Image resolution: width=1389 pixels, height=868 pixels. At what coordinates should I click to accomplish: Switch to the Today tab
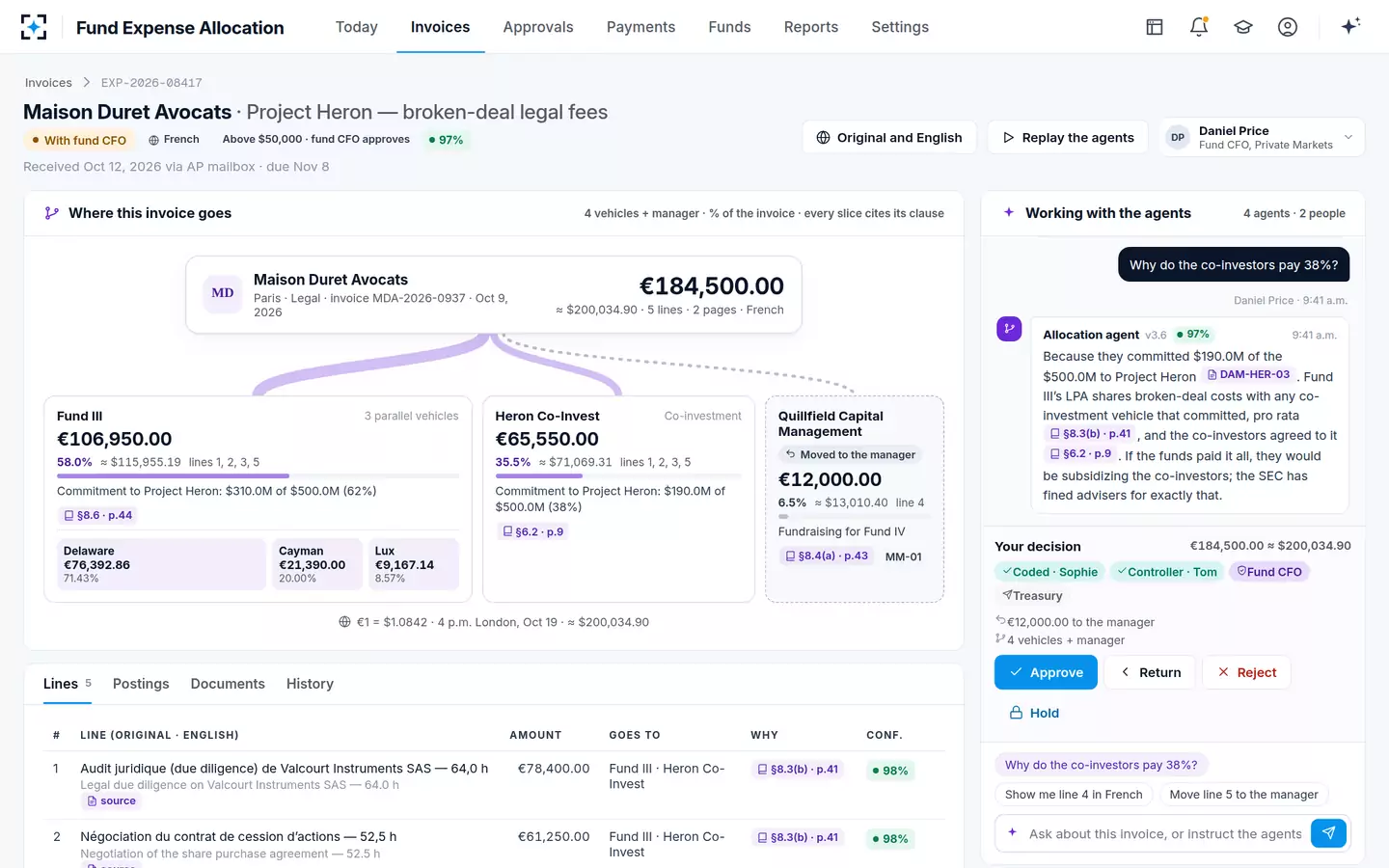[x=357, y=27]
